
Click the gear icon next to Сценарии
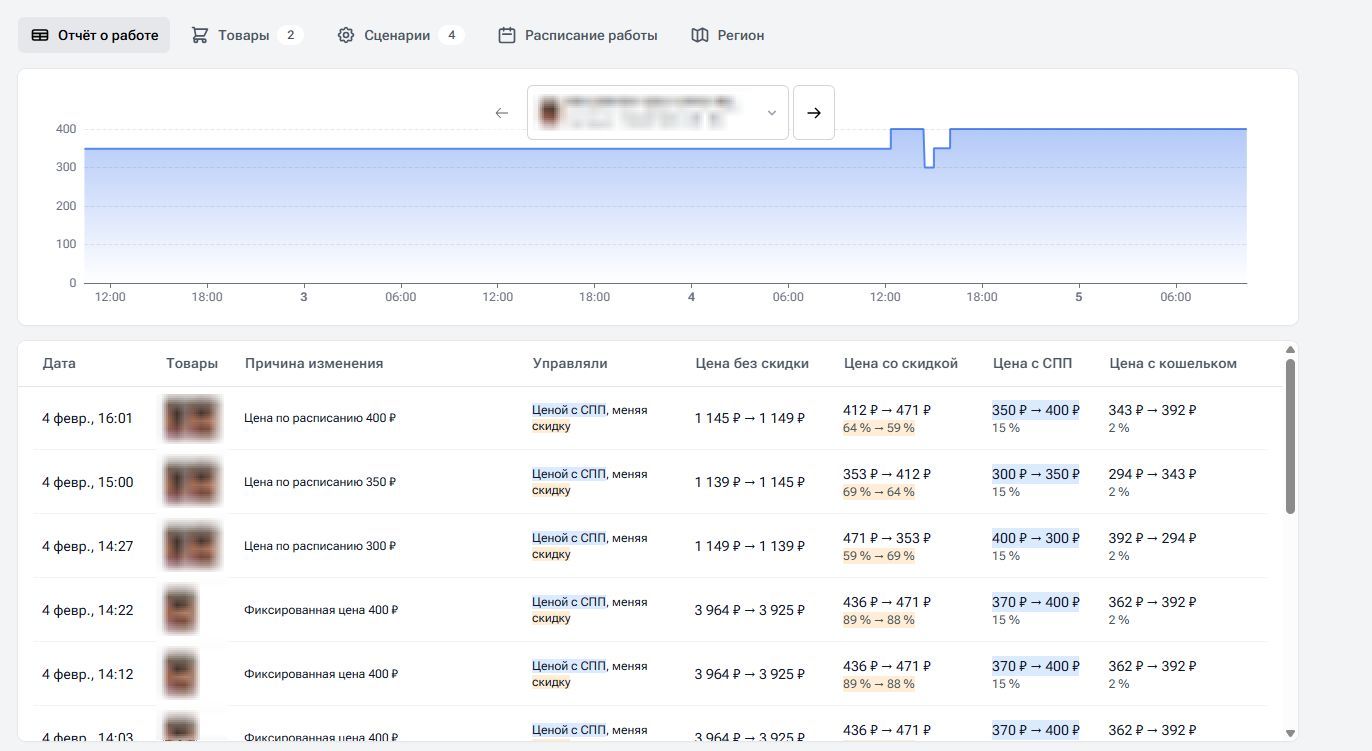pos(346,35)
